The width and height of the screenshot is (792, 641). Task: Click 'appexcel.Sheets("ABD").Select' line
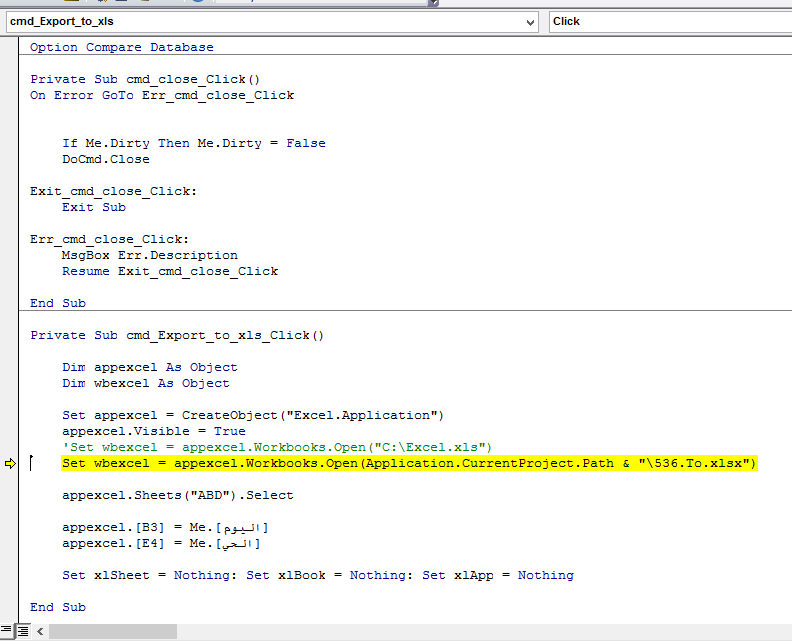tap(178, 496)
